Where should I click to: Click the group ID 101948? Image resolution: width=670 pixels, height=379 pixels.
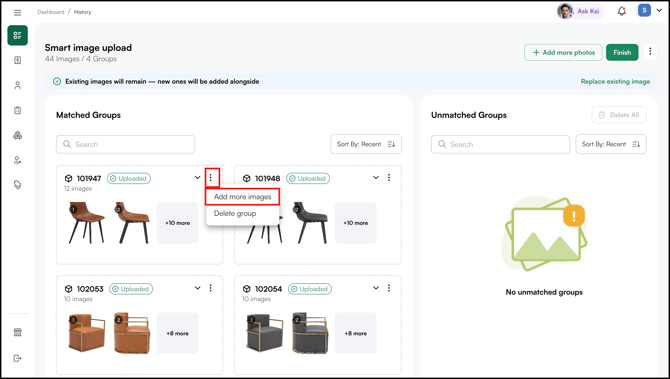point(267,179)
